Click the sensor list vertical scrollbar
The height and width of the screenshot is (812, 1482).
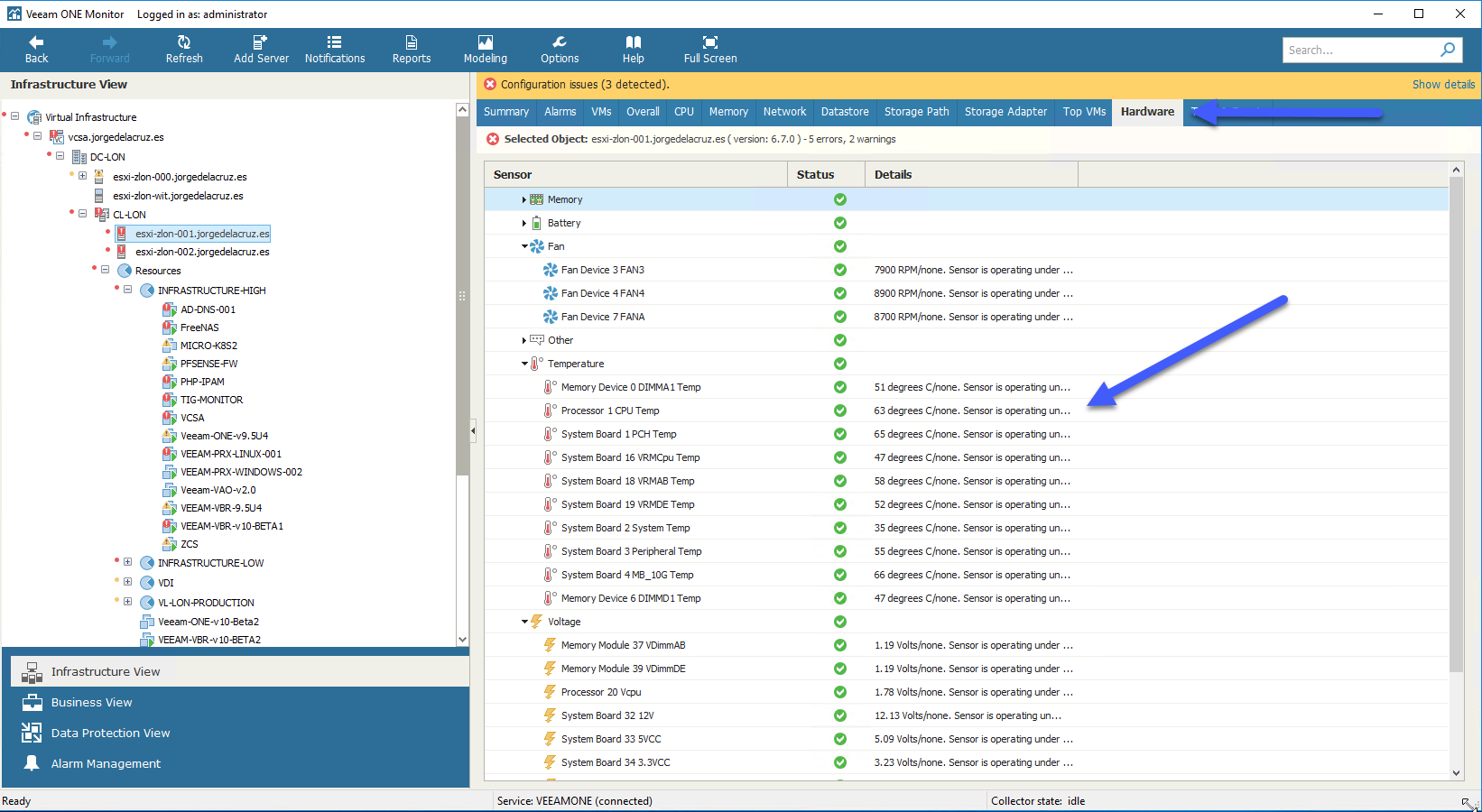[1456, 424]
